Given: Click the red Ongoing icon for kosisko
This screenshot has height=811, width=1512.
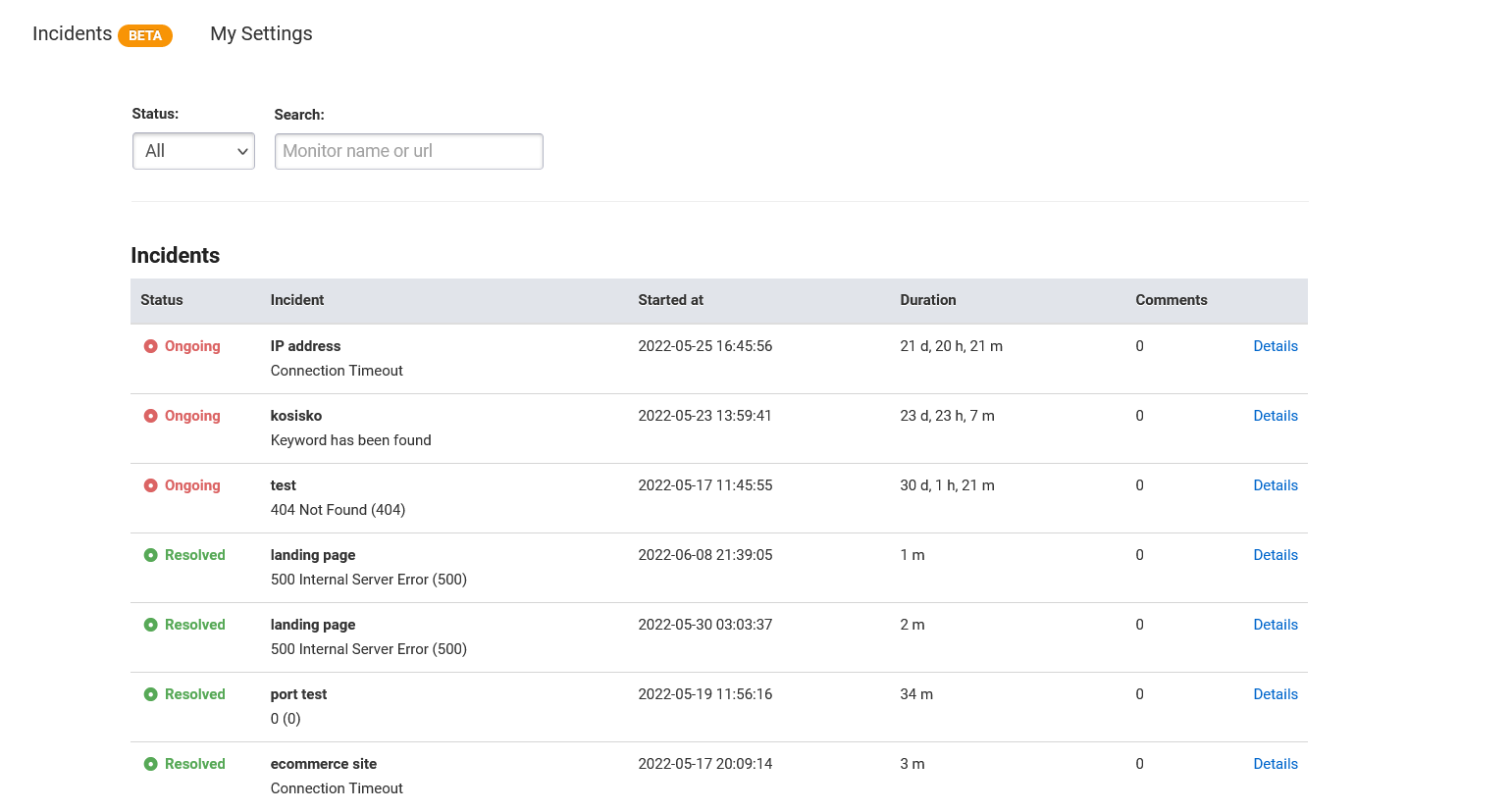Looking at the screenshot, I should click(150, 416).
